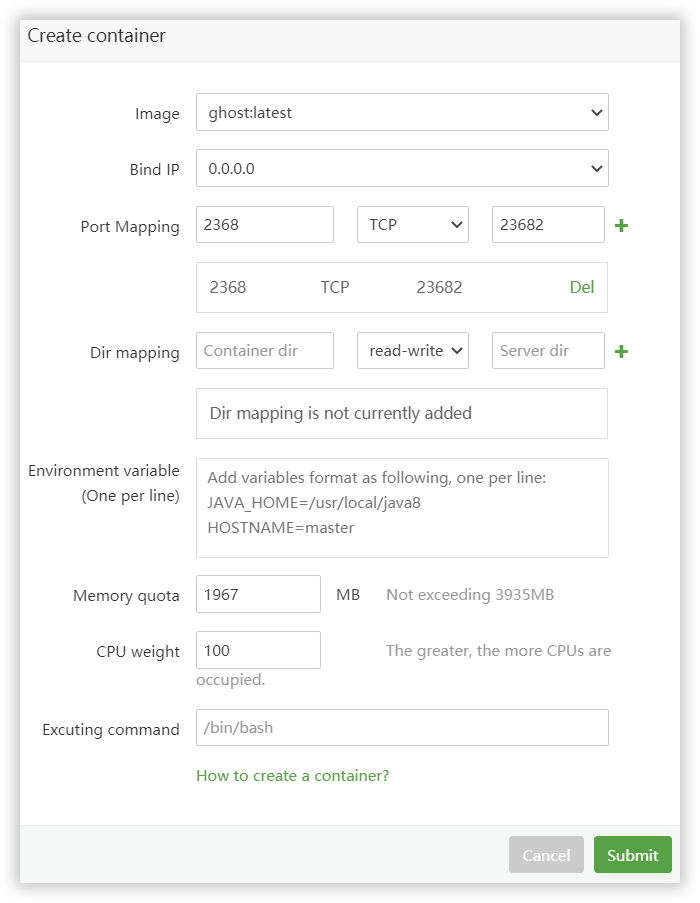Click the Excuting command input field
Screen dimensions: 700x903
click(x=401, y=728)
